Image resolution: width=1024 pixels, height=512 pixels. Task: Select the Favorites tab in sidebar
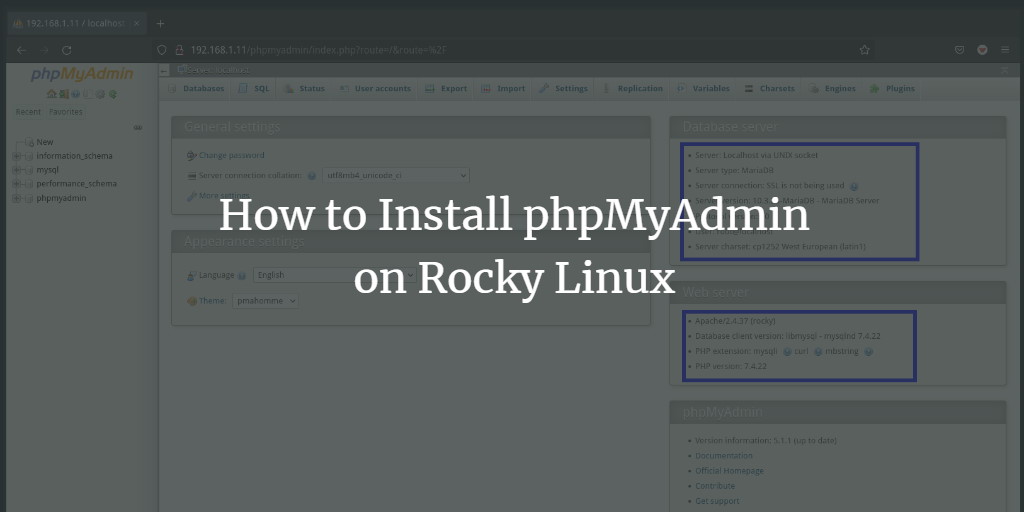66,112
